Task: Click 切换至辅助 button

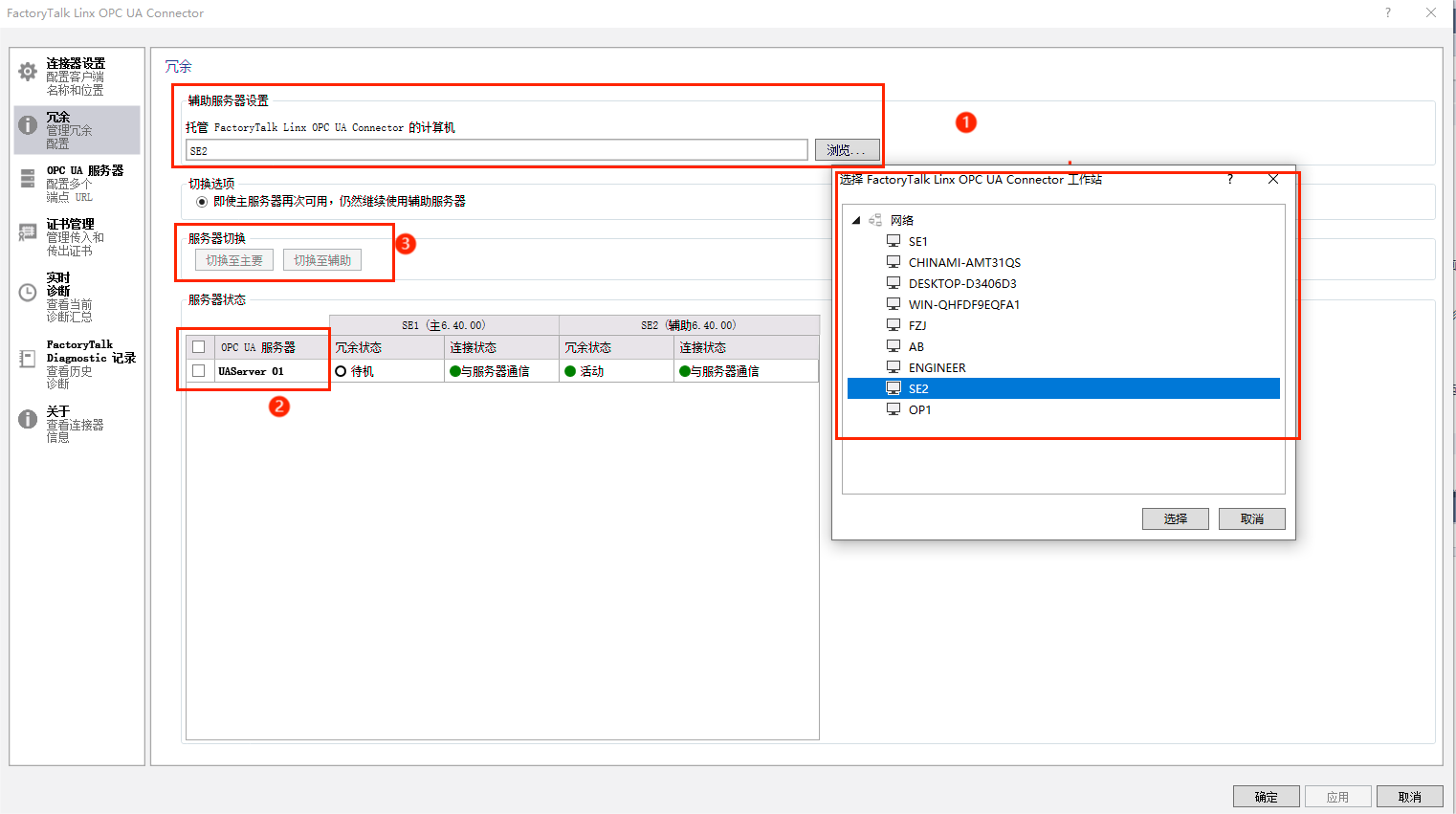Action: pyautogui.click(x=322, y=260)
